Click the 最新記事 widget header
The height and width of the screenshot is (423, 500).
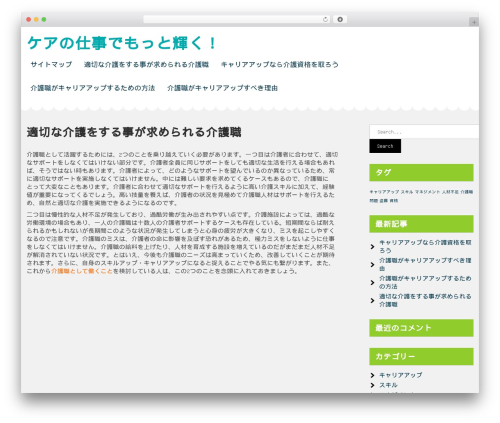click(x=421, y=224)
